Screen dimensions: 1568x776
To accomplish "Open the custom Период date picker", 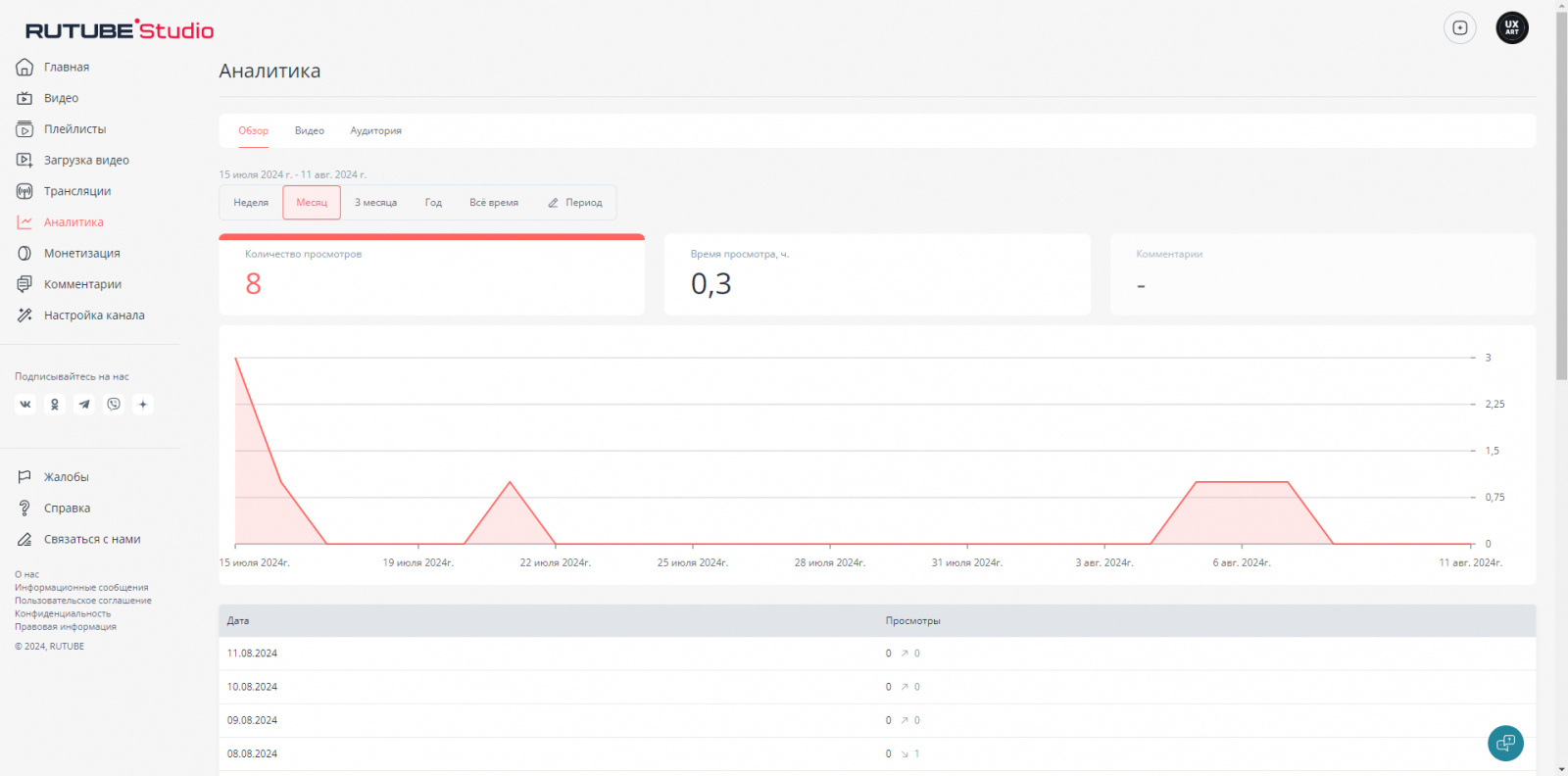I will click(575, 203).
